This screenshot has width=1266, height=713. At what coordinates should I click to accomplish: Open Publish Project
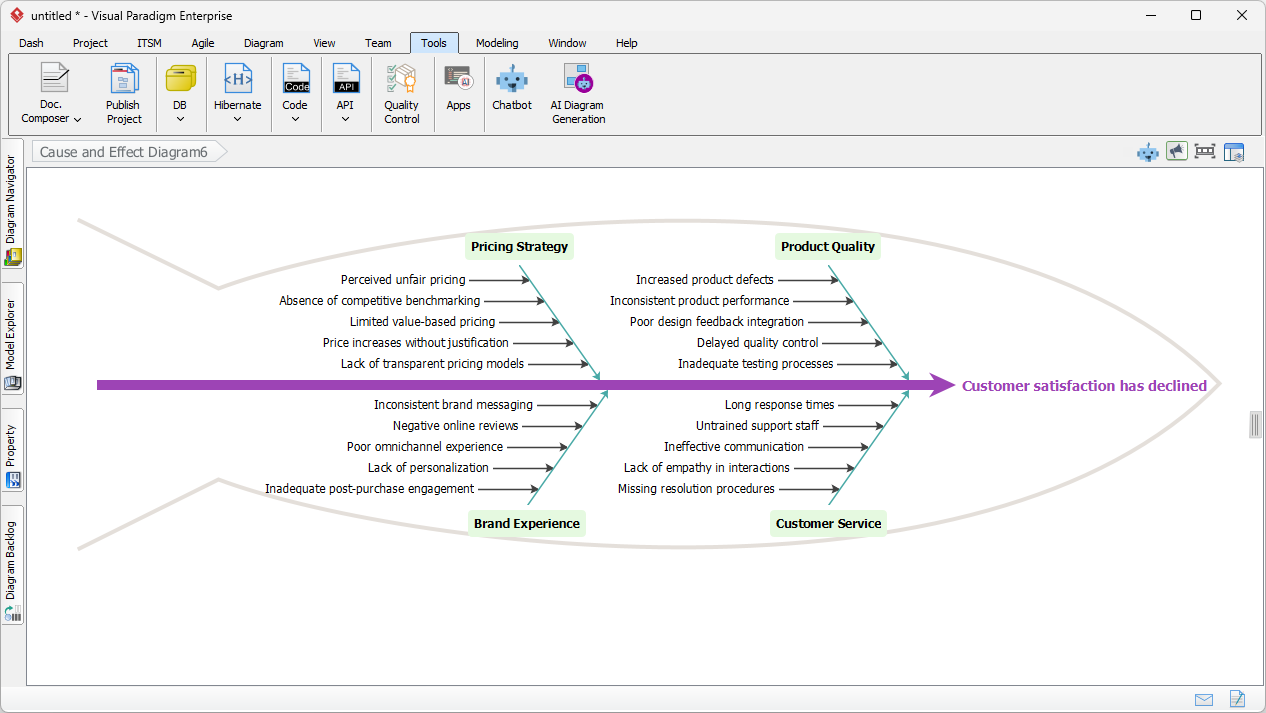tap(123, 90)
